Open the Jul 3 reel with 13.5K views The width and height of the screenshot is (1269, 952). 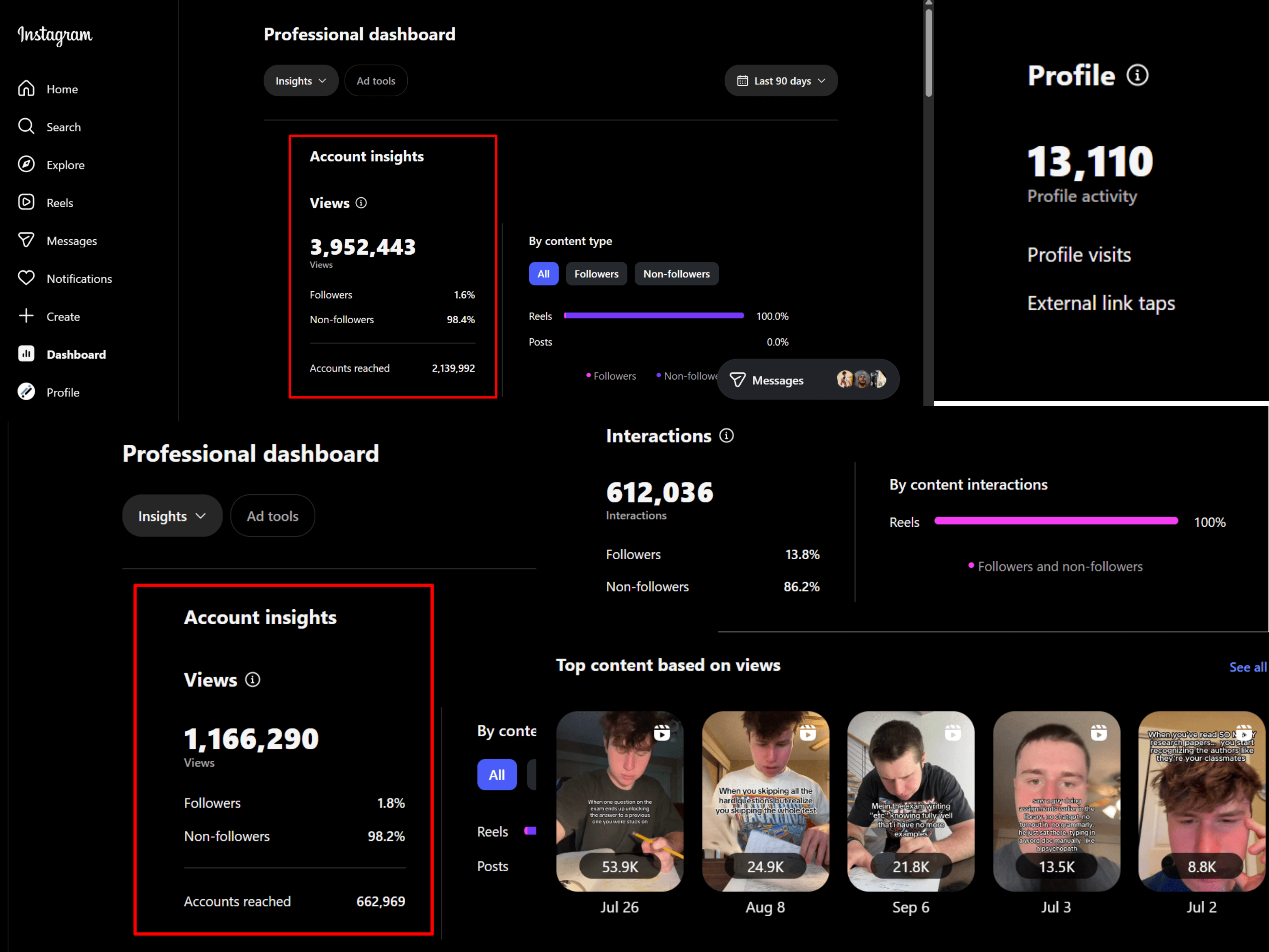tap(1057, 801)
